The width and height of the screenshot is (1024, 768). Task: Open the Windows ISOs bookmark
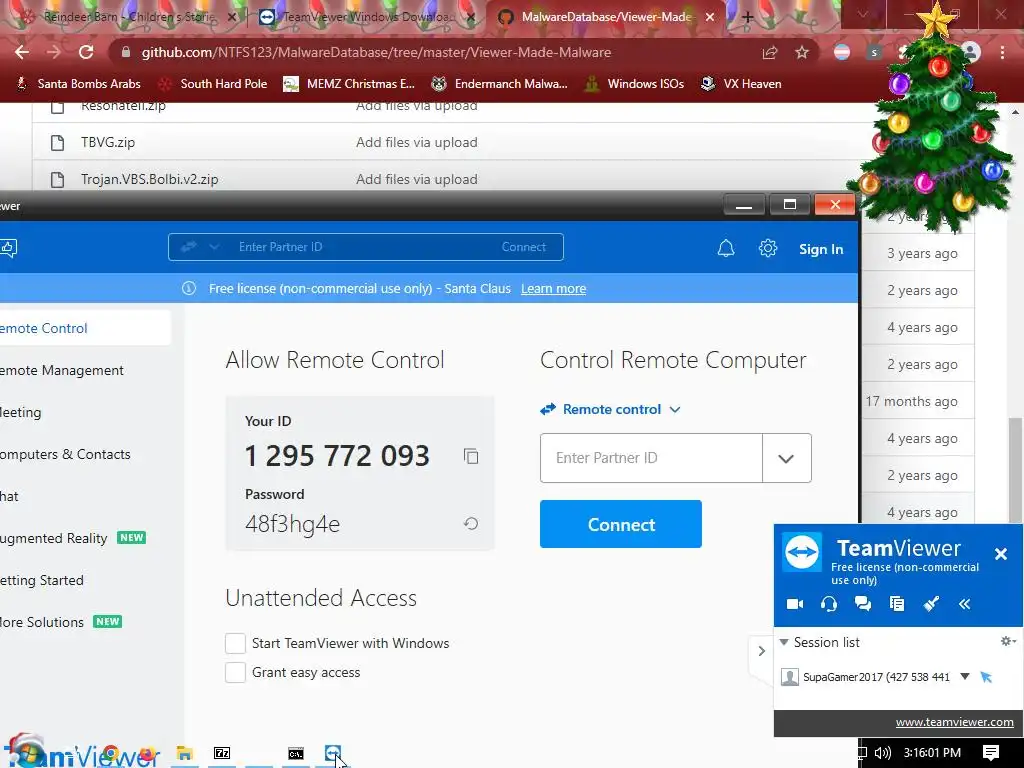(634, 84)
